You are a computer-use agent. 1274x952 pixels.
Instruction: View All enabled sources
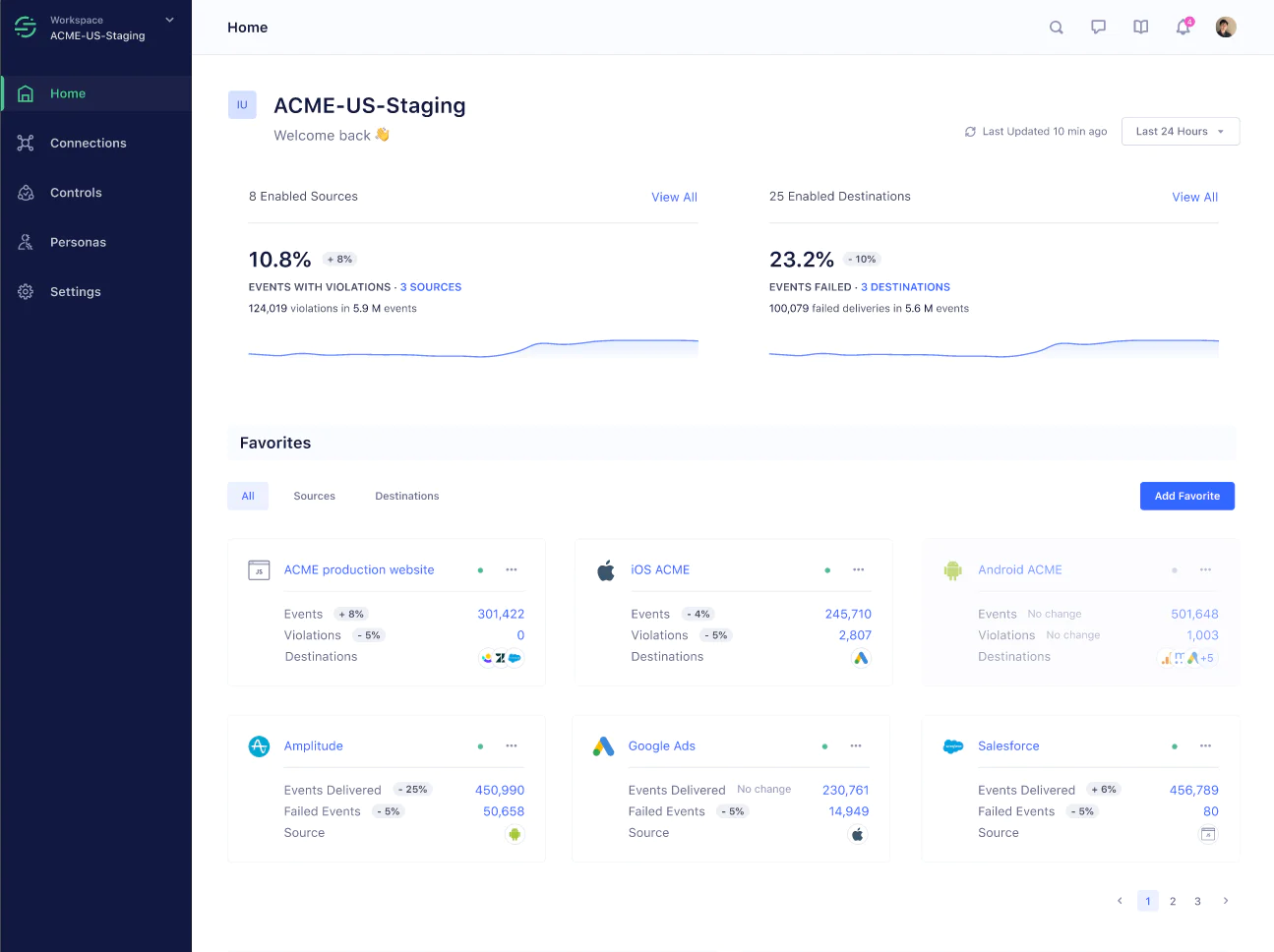(674, 197)
